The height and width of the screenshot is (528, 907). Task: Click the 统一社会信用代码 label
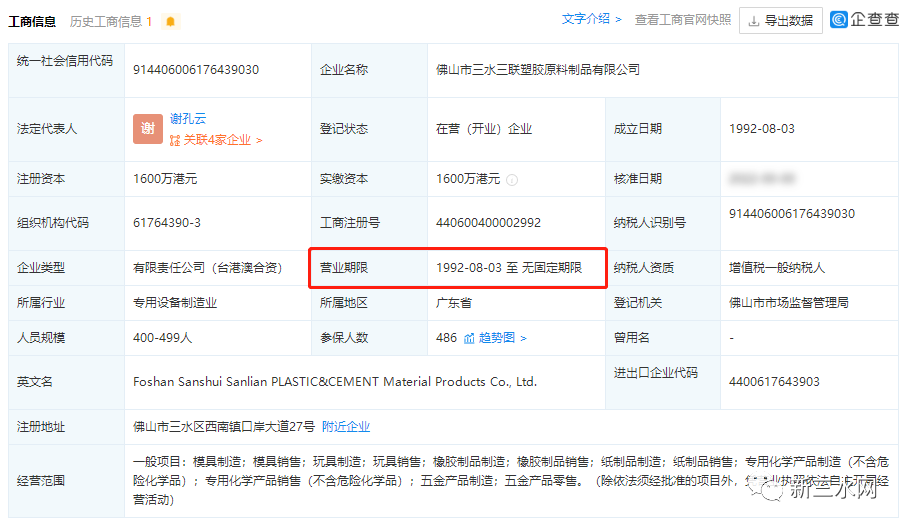(65, 61)
